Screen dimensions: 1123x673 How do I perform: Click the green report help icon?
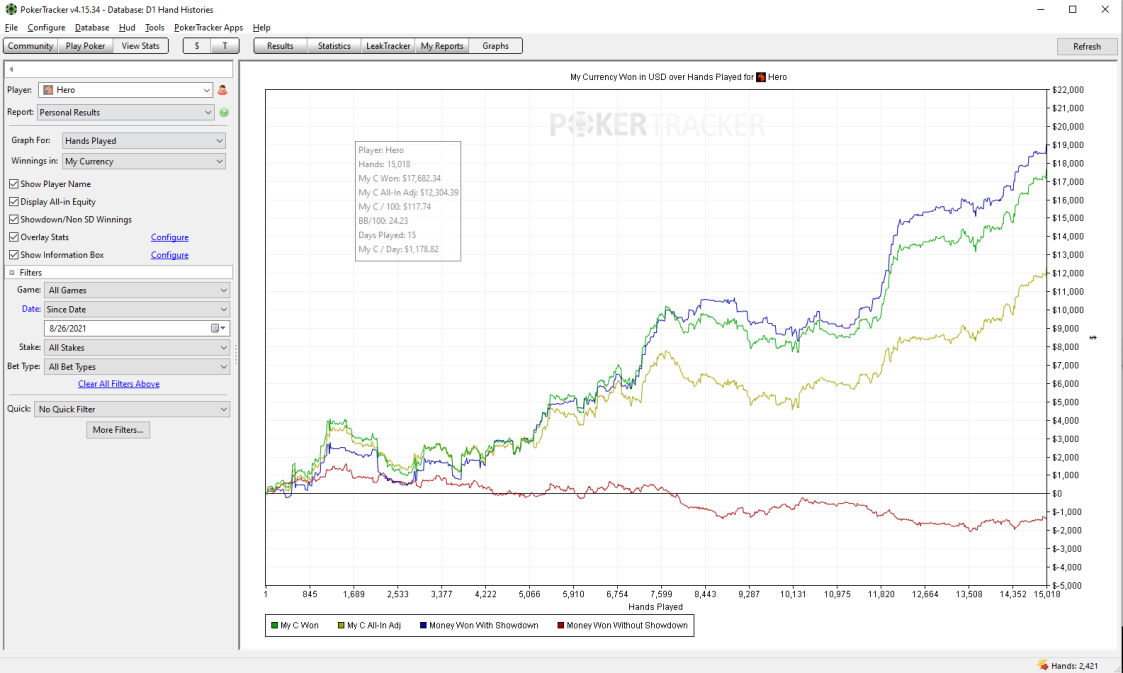point(224,112)
